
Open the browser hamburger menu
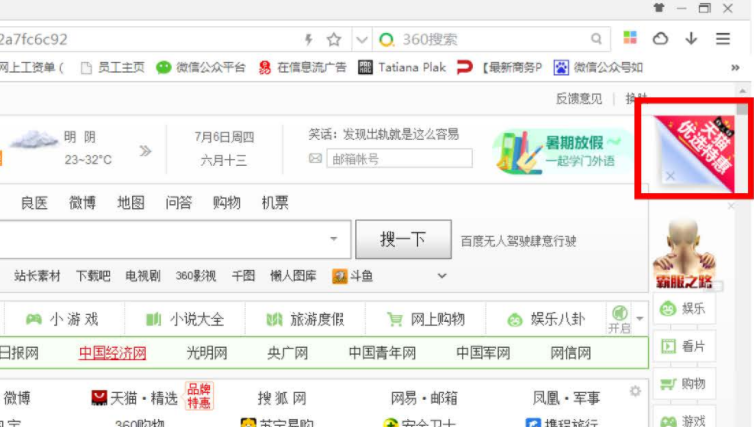tap(723, 38)
